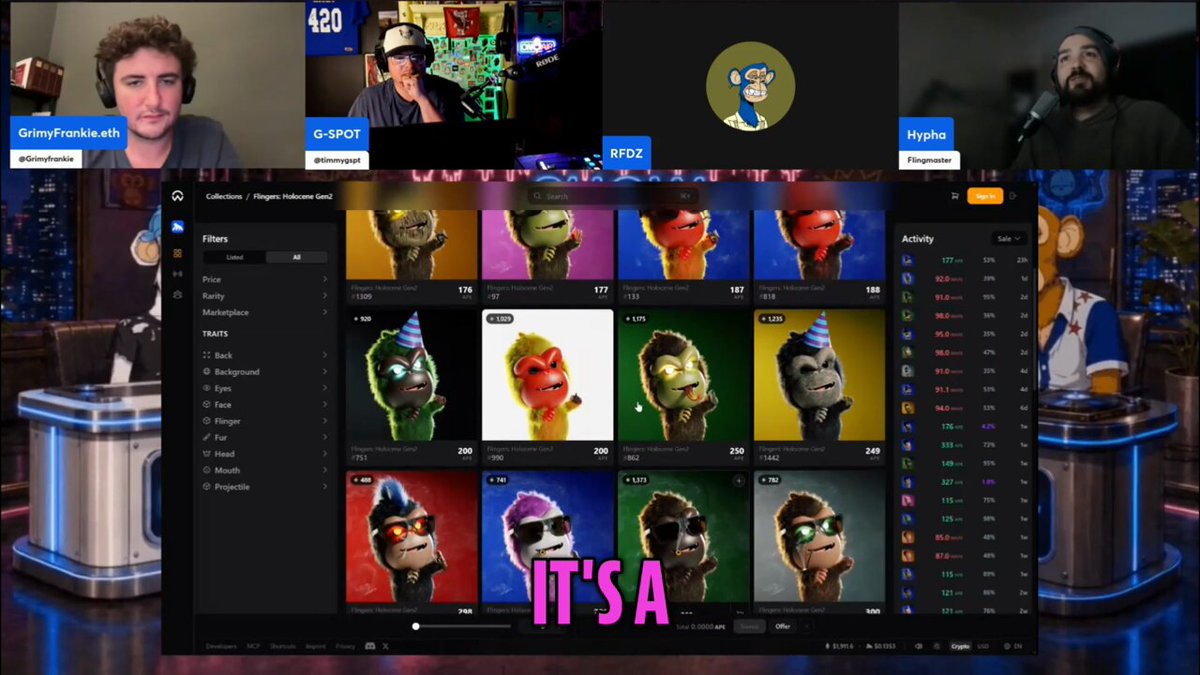
Task: Click the orange Sign In button
Action: tap(985, 196)
